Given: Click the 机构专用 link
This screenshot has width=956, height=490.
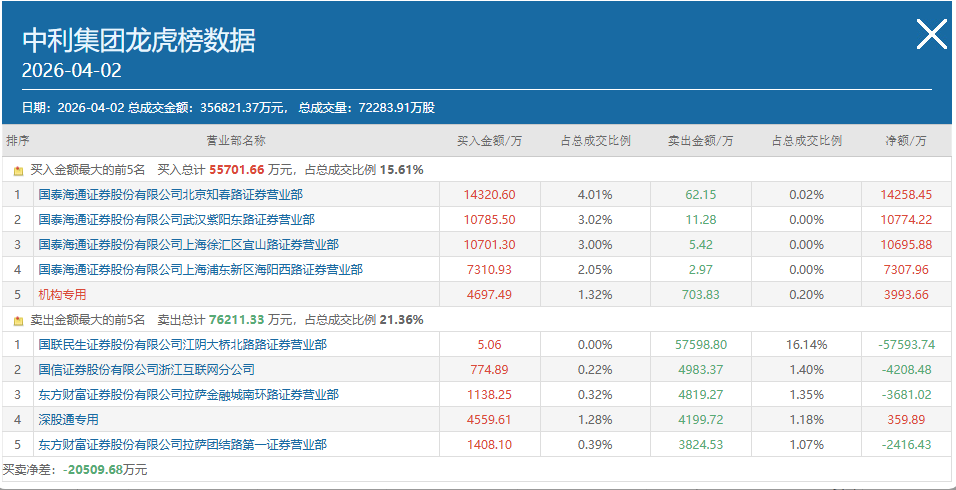Looking at the screenshot, I should [x=62, y=295].
